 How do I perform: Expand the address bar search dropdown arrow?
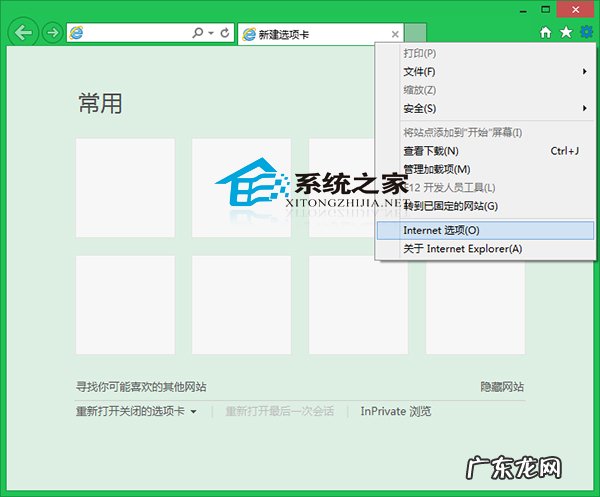coord(211,33)
